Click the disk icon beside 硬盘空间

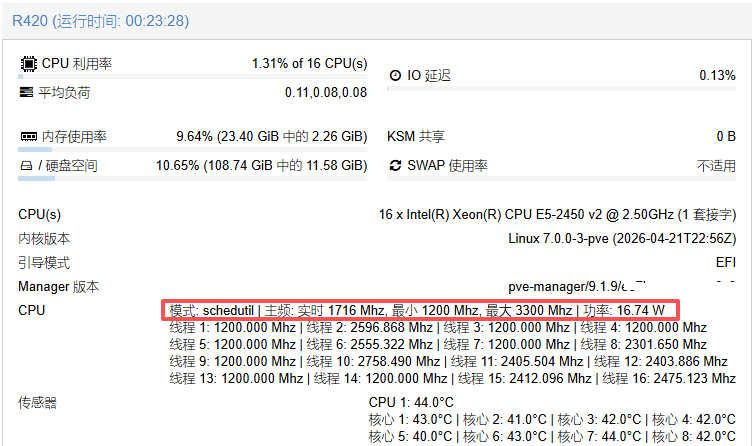pyautogui.click(x=26, y=166)
